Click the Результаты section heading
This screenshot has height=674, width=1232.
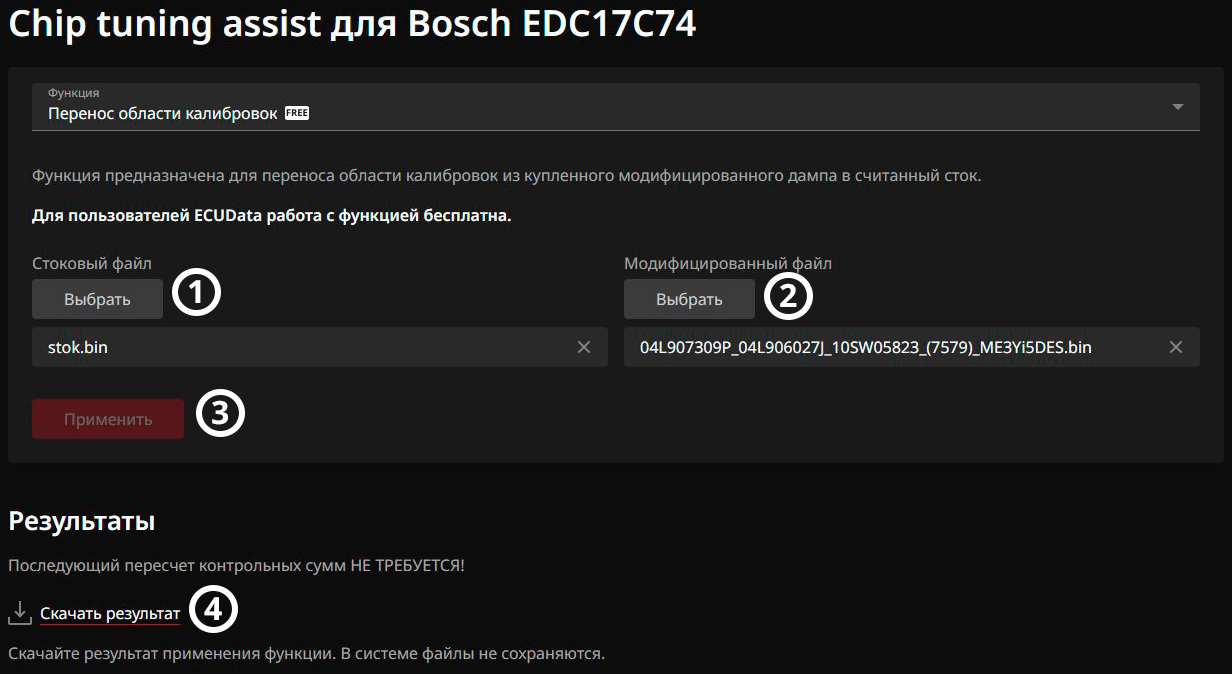(x=81, y=520)
